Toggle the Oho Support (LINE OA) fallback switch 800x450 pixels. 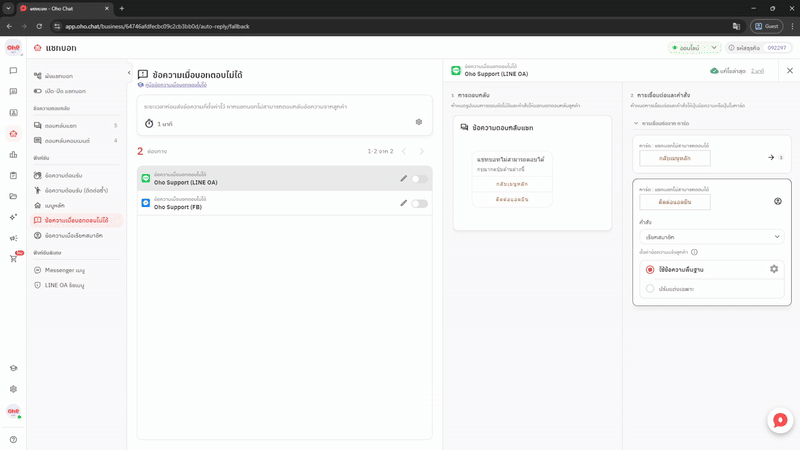pyautogui.click(x=419, y=179)
